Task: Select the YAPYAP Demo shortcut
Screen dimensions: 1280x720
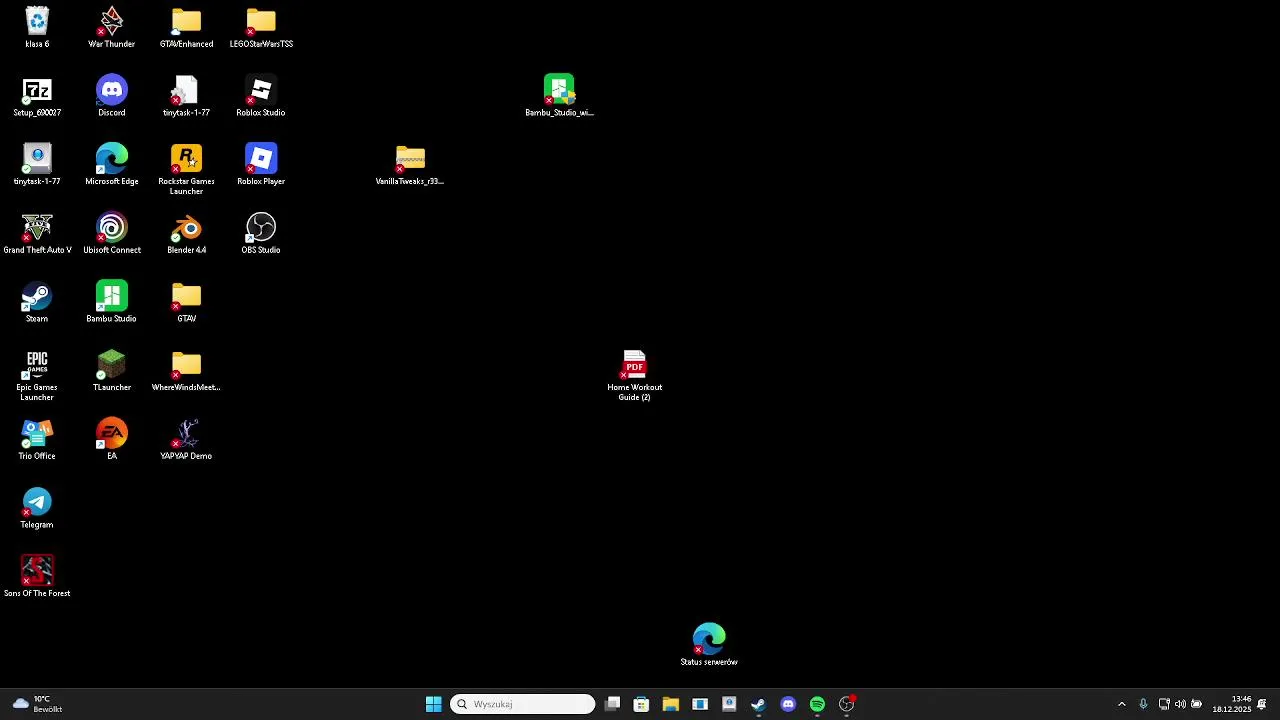Action: (186, 440)
